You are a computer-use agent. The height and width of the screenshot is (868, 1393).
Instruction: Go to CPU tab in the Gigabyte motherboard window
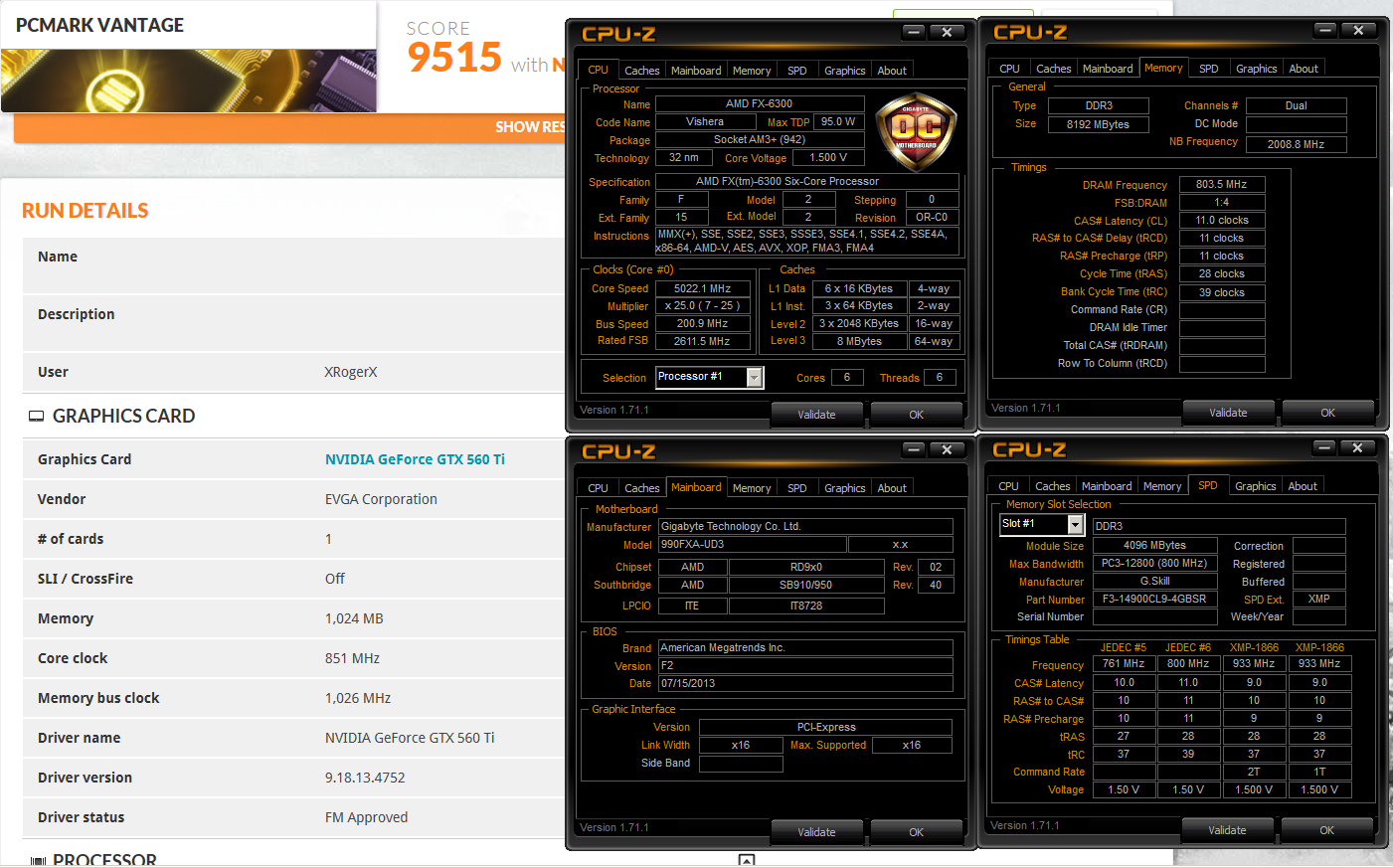(598, 488)
